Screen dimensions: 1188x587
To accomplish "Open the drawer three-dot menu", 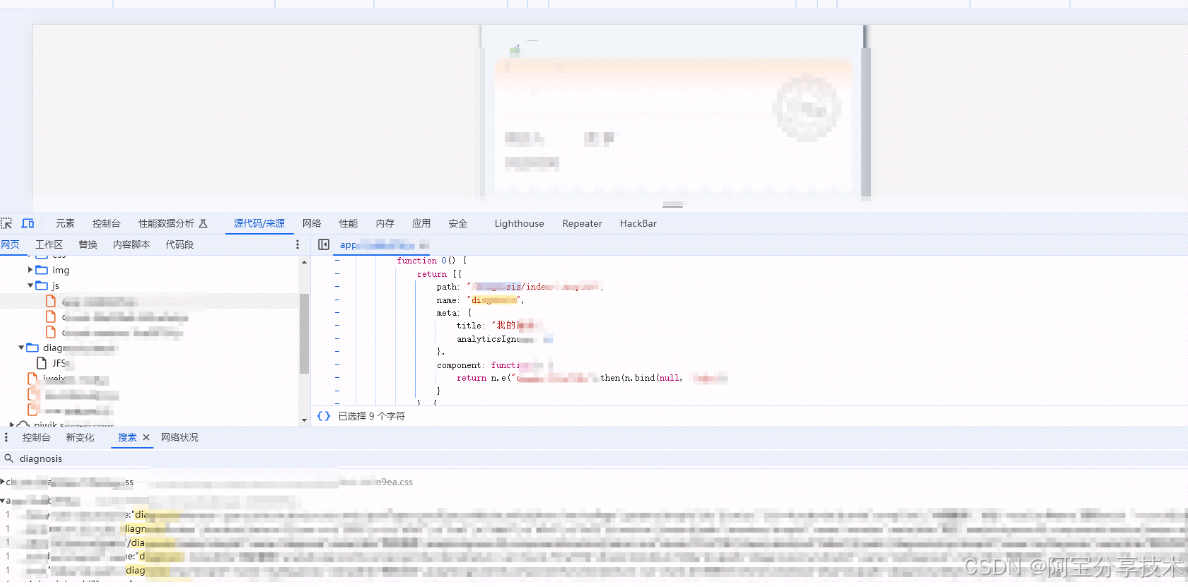I will pos(6,437).
